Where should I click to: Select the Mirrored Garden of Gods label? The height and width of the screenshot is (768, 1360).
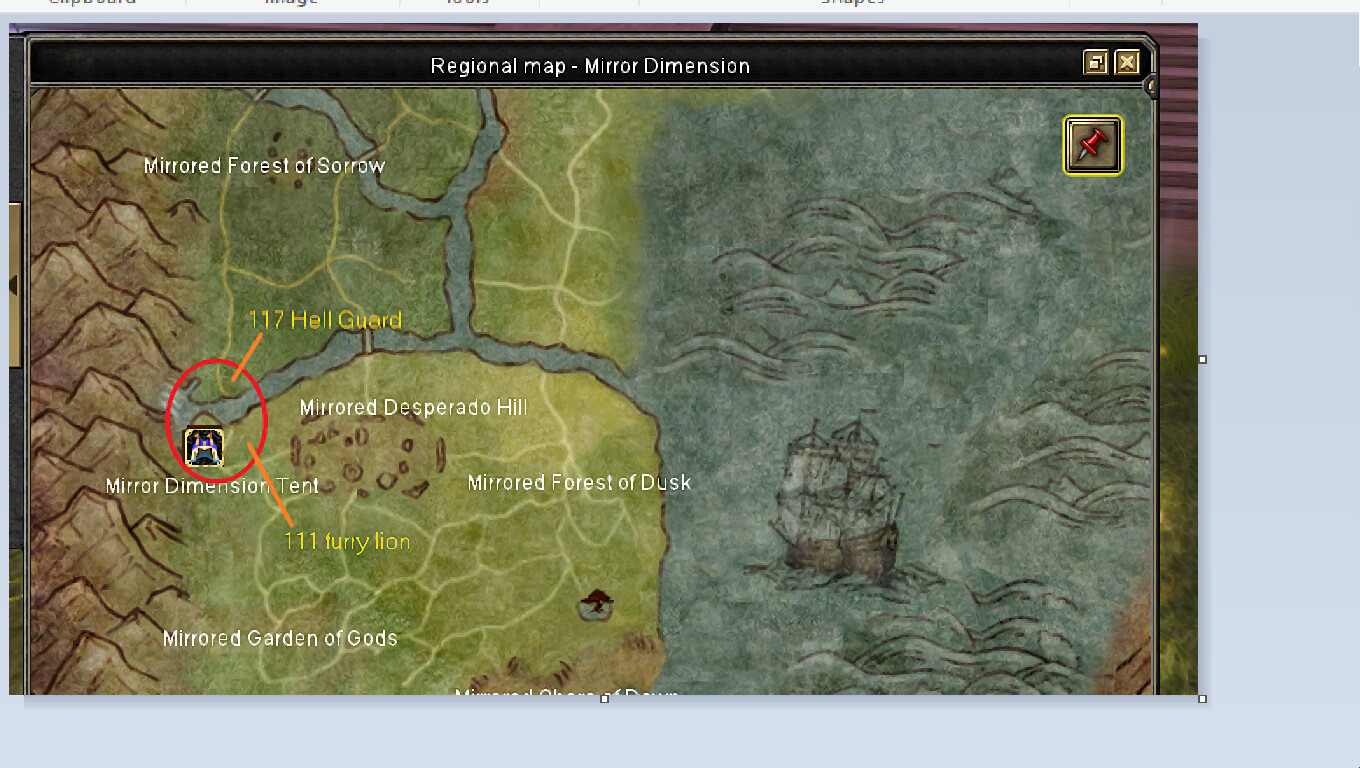[x=280, y=638]
